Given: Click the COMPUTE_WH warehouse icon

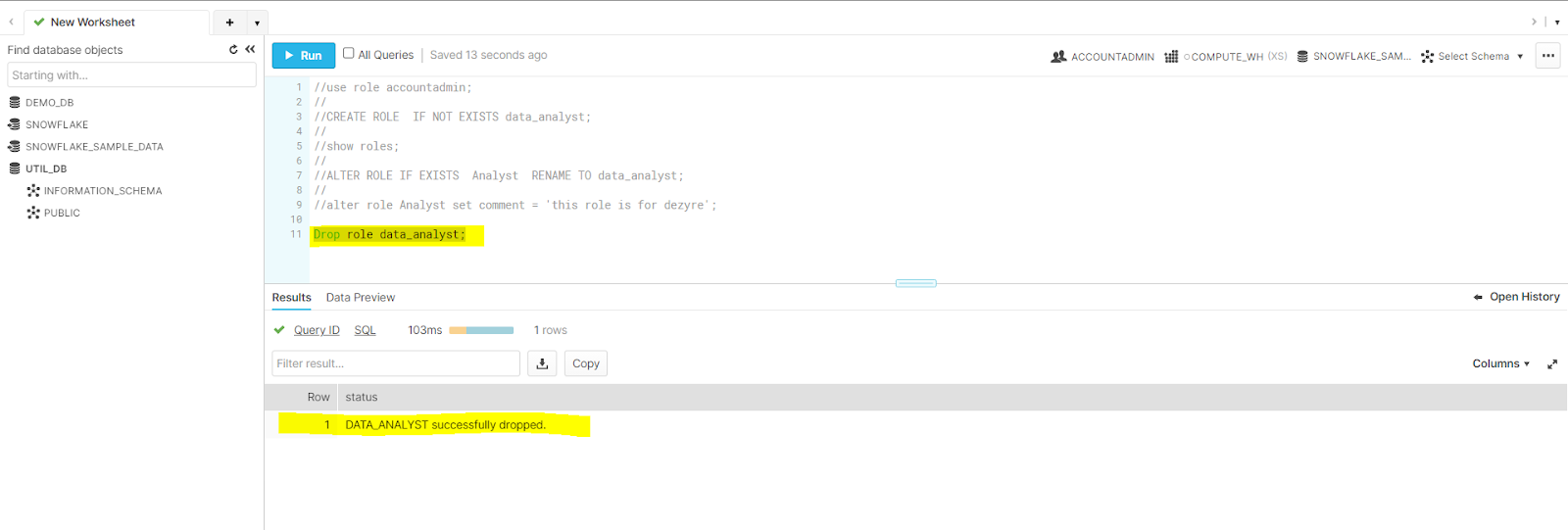Looking at the screenshot, I should coord(1171,57).
